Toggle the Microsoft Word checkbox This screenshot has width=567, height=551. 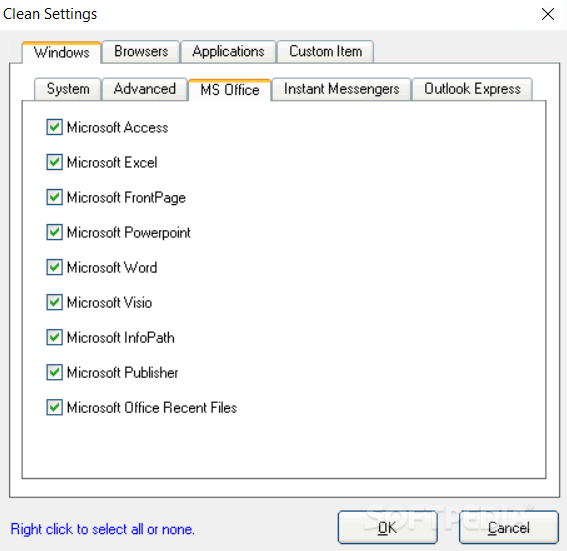coord(54,268)
